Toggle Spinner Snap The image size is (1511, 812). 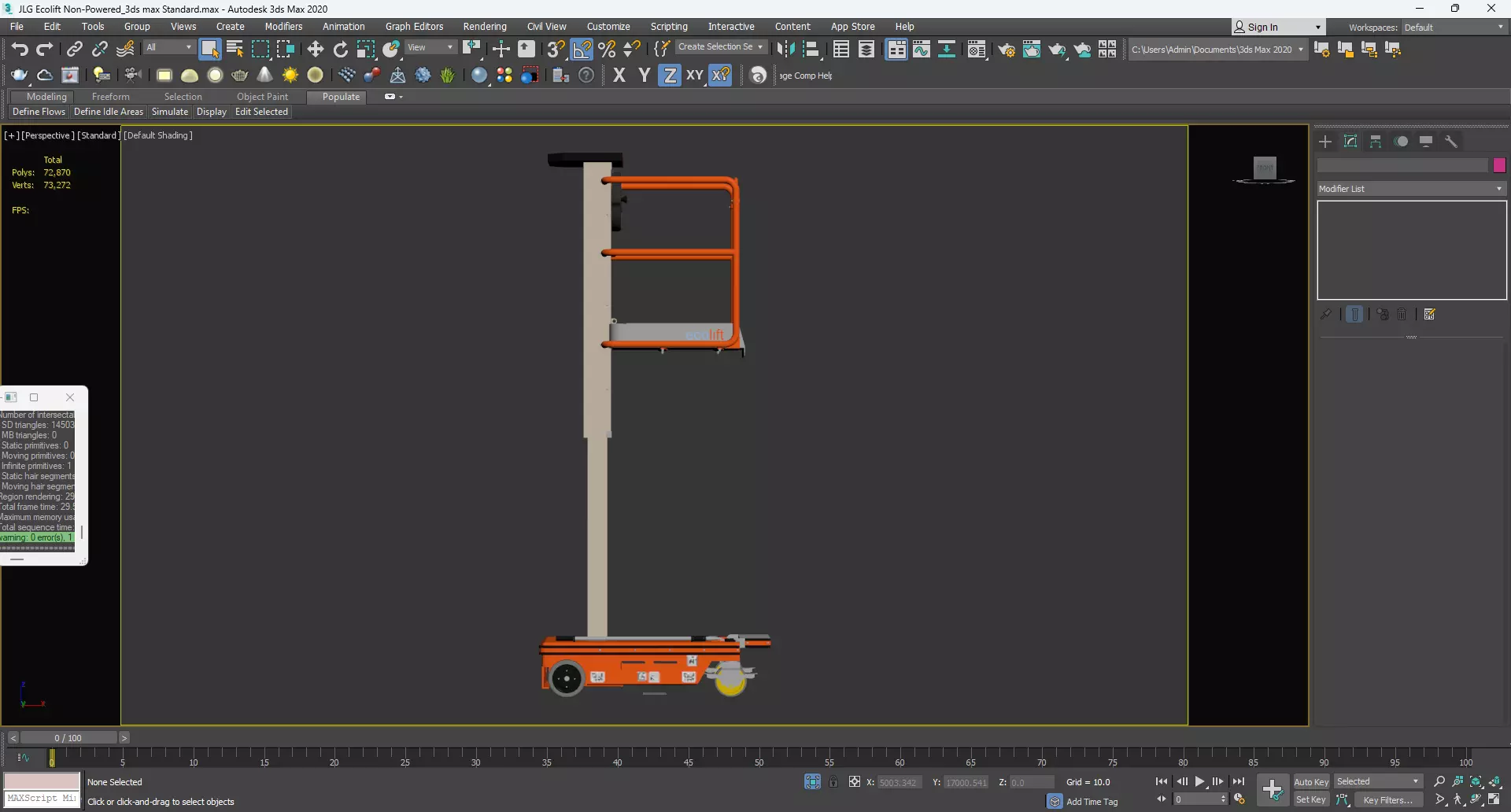click(x=632, y=49)
